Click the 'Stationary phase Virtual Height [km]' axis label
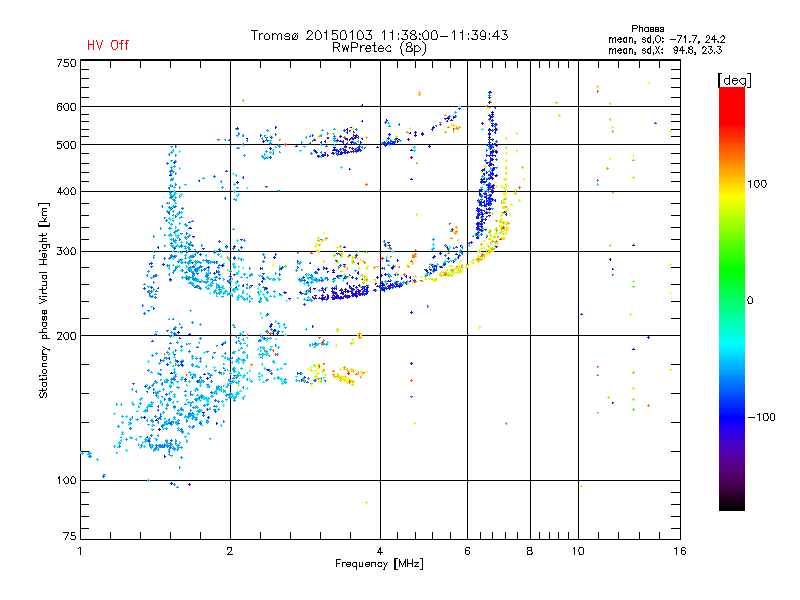Screen dimensions: 800x600 pyautogui.click(x=44, y=301)
